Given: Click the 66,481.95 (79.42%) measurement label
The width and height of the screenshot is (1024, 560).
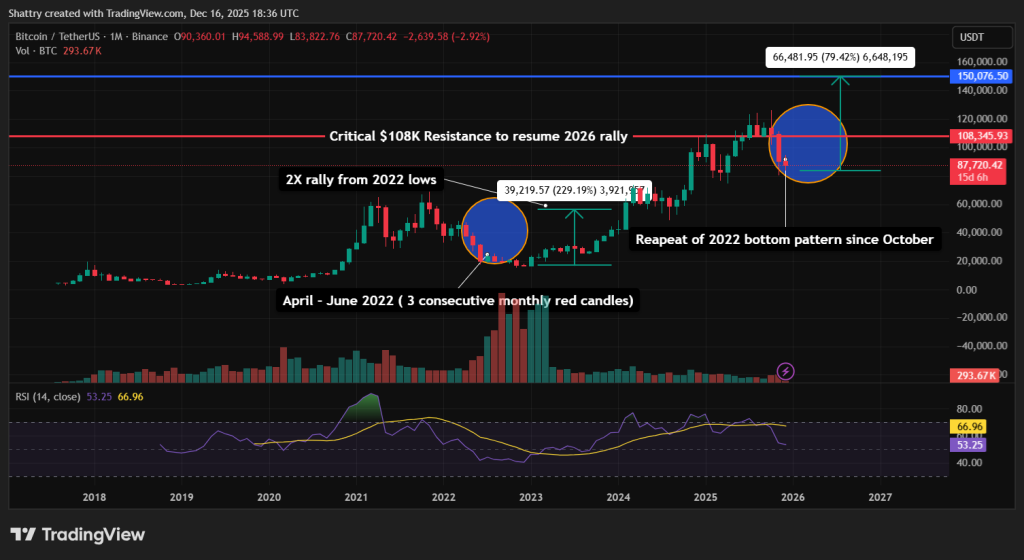Looking at the screenshot, I should coord(840,57).
